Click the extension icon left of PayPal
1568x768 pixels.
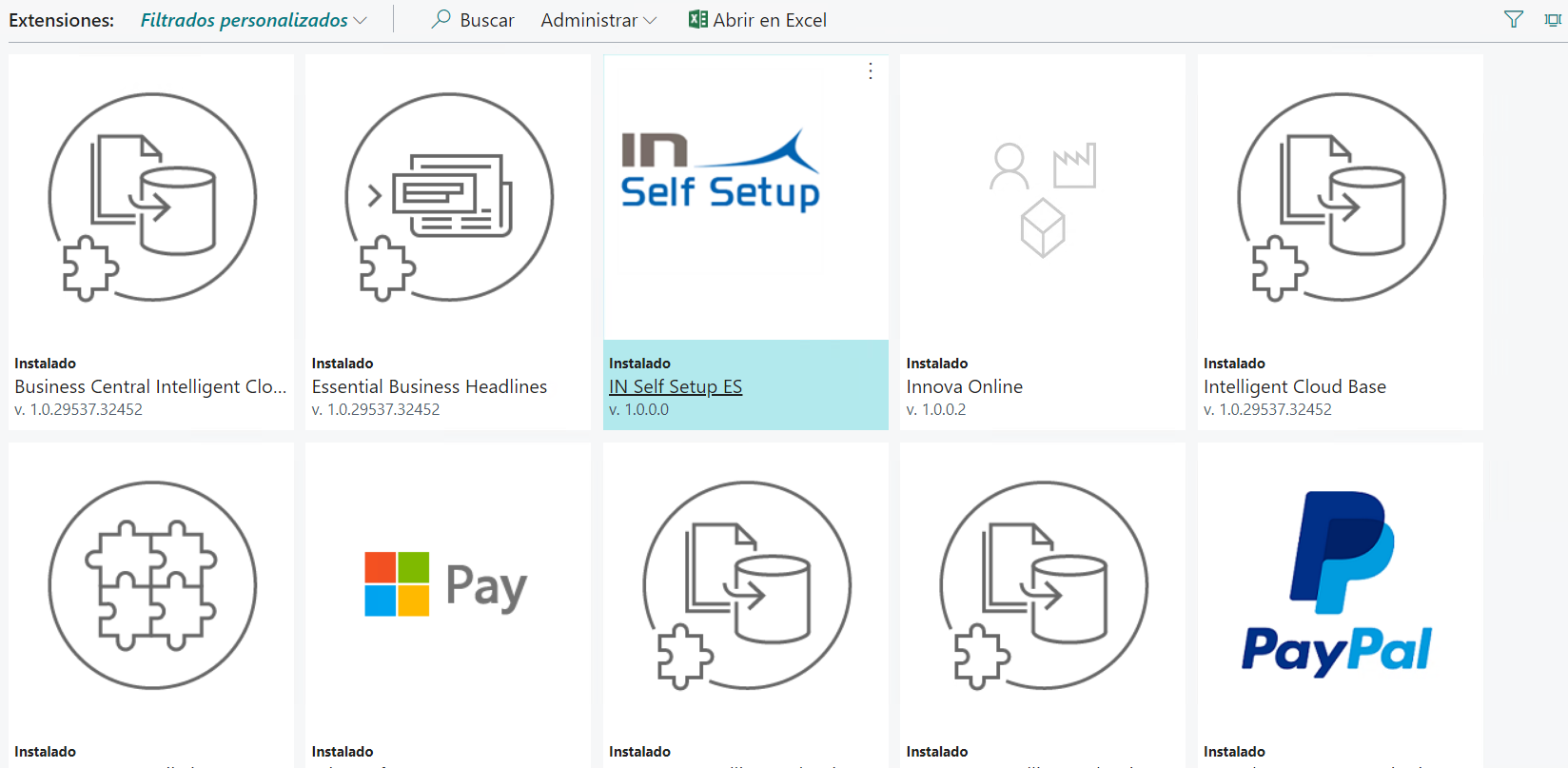tap(1044, 585)
